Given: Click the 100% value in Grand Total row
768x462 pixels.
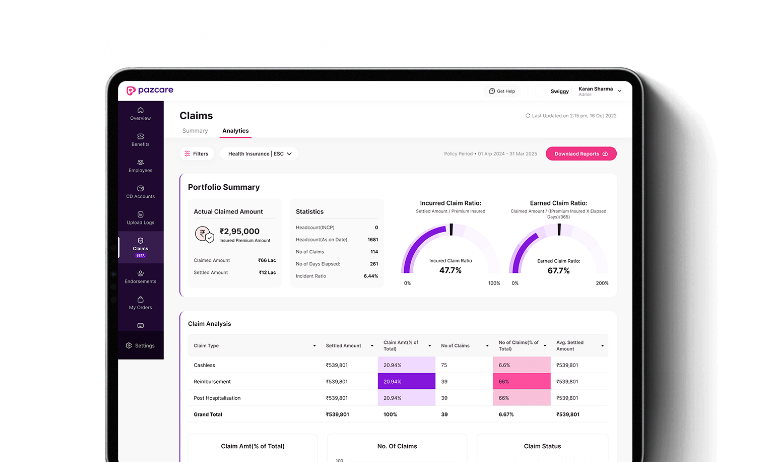Looking at the screenshot, I should tap(390, 414).
